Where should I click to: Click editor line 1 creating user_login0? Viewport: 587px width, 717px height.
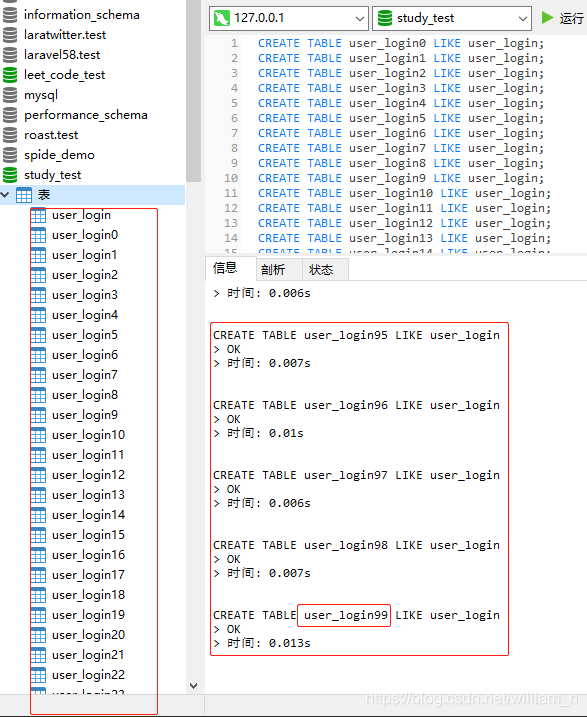(401, 43)
